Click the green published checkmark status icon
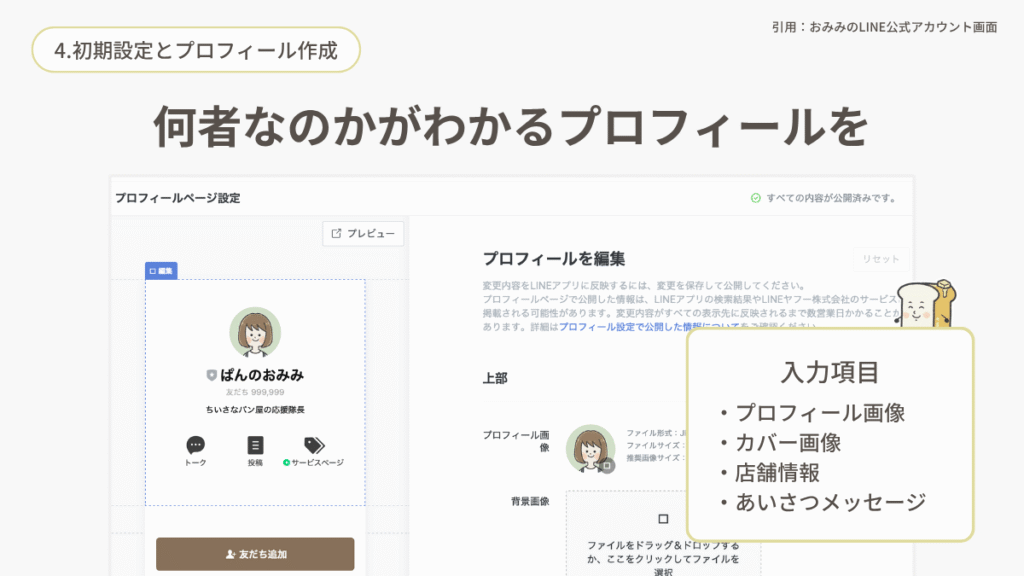Screen dimensions: 1024x576 coord(756,198)
